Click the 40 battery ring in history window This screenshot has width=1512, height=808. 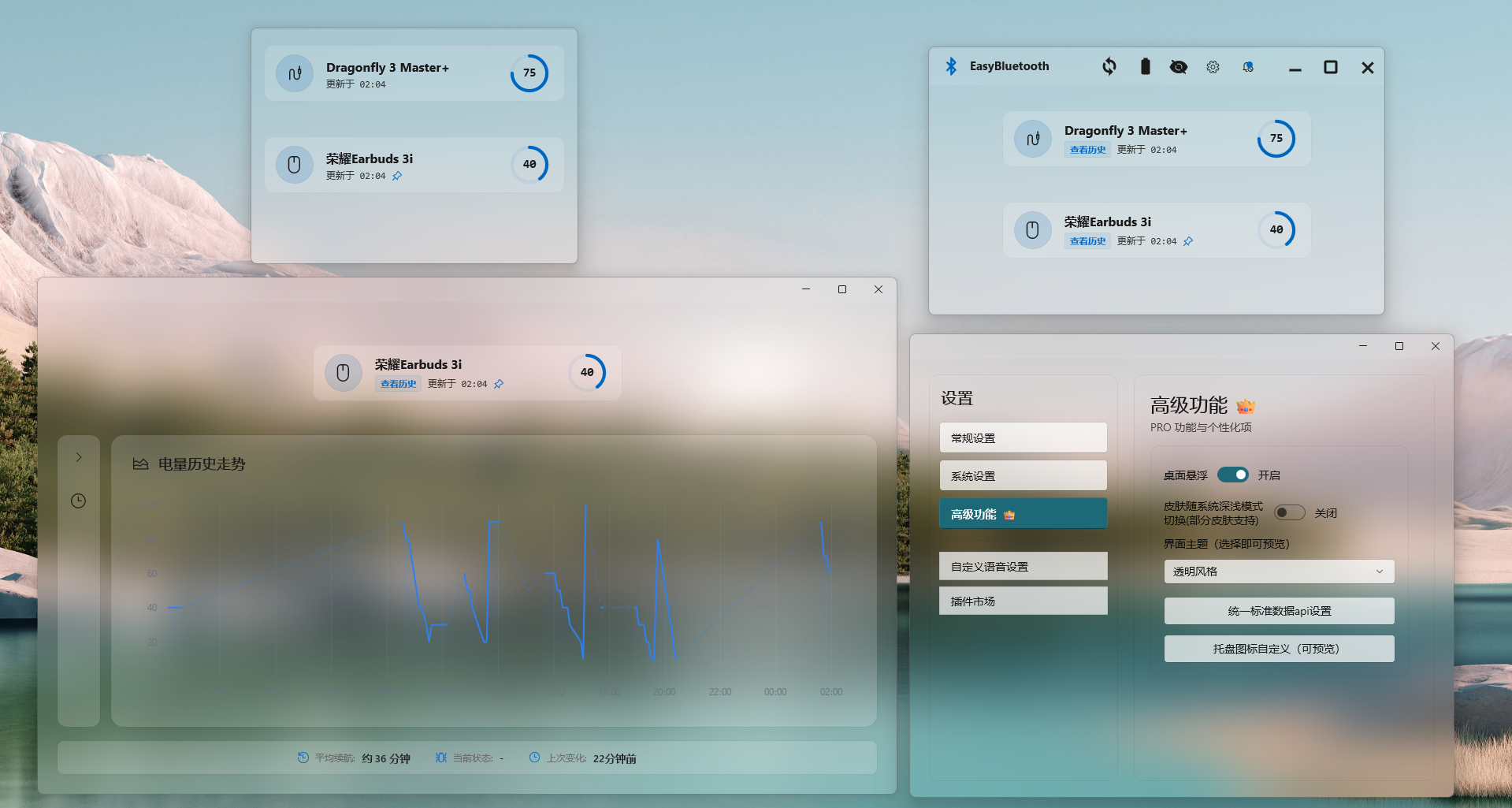587,372
